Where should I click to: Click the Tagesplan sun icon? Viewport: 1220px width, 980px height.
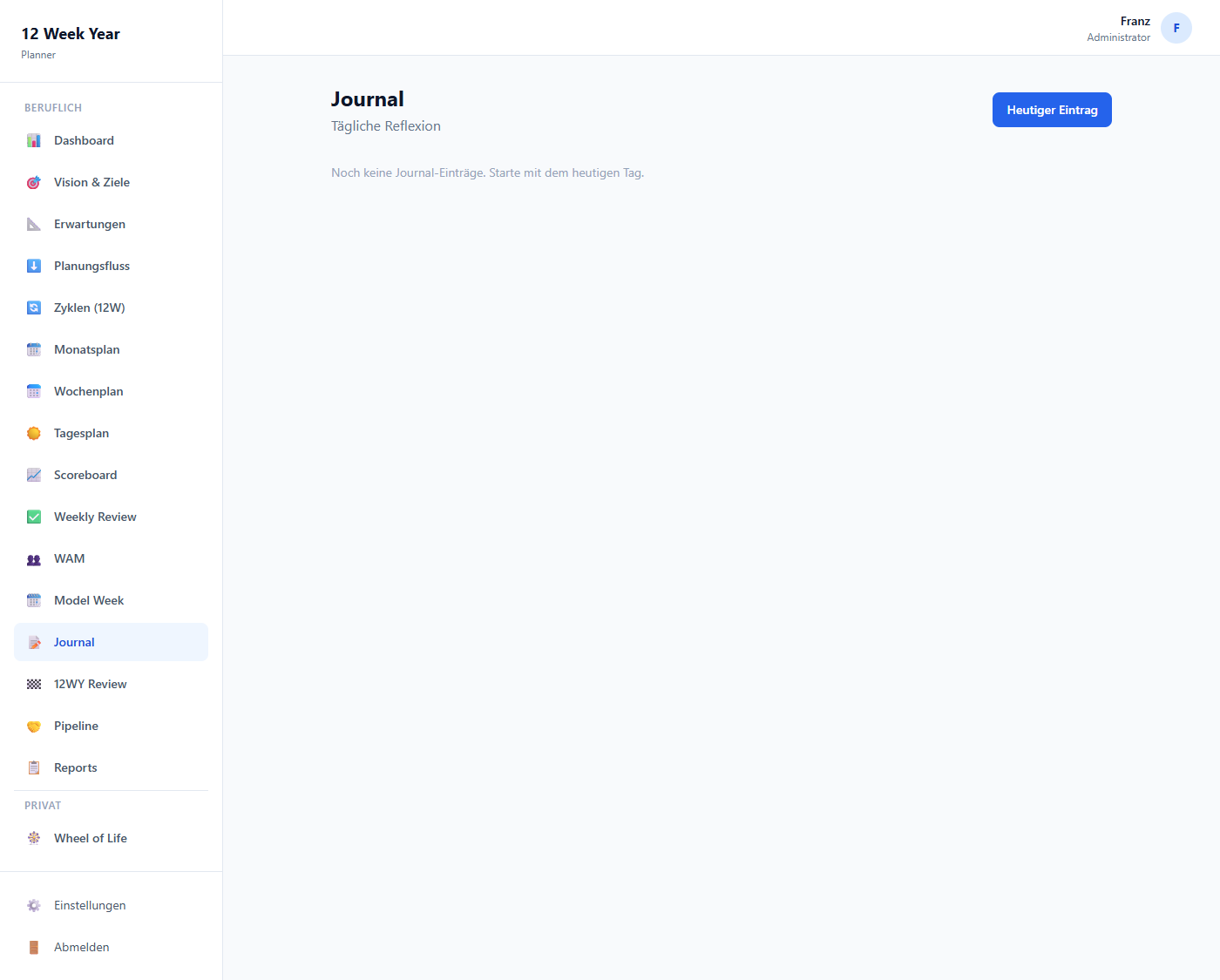pos(34,434)
